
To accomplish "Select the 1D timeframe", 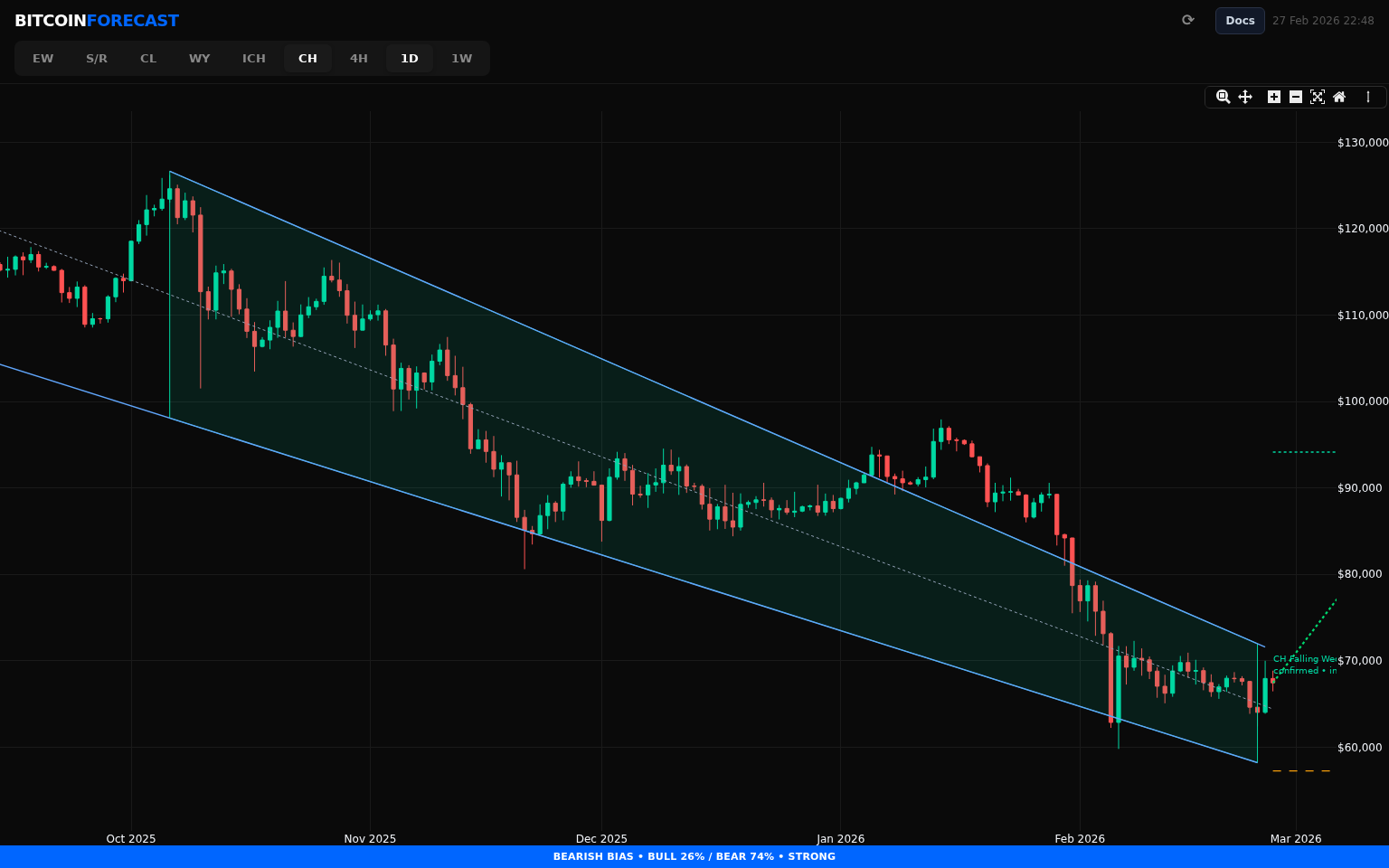I will tap(410, 59).
